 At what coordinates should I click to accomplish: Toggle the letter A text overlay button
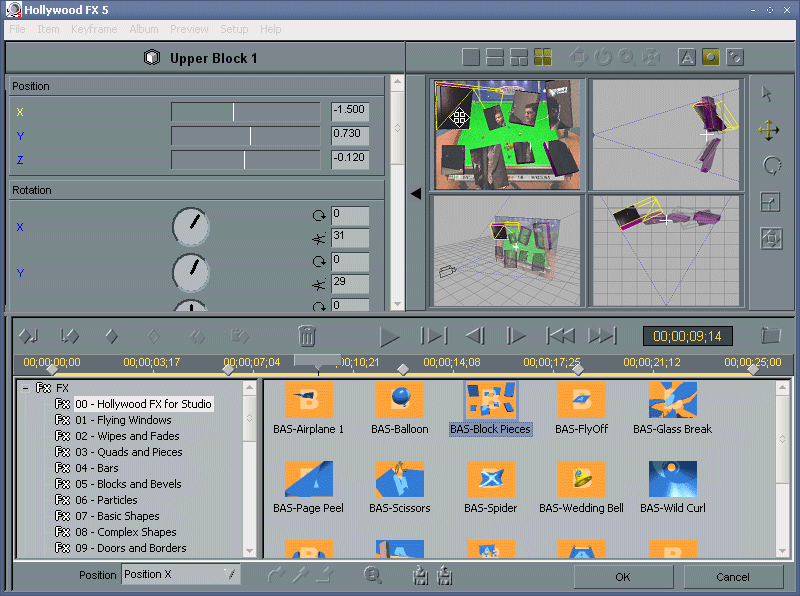(x=687, y=57)
